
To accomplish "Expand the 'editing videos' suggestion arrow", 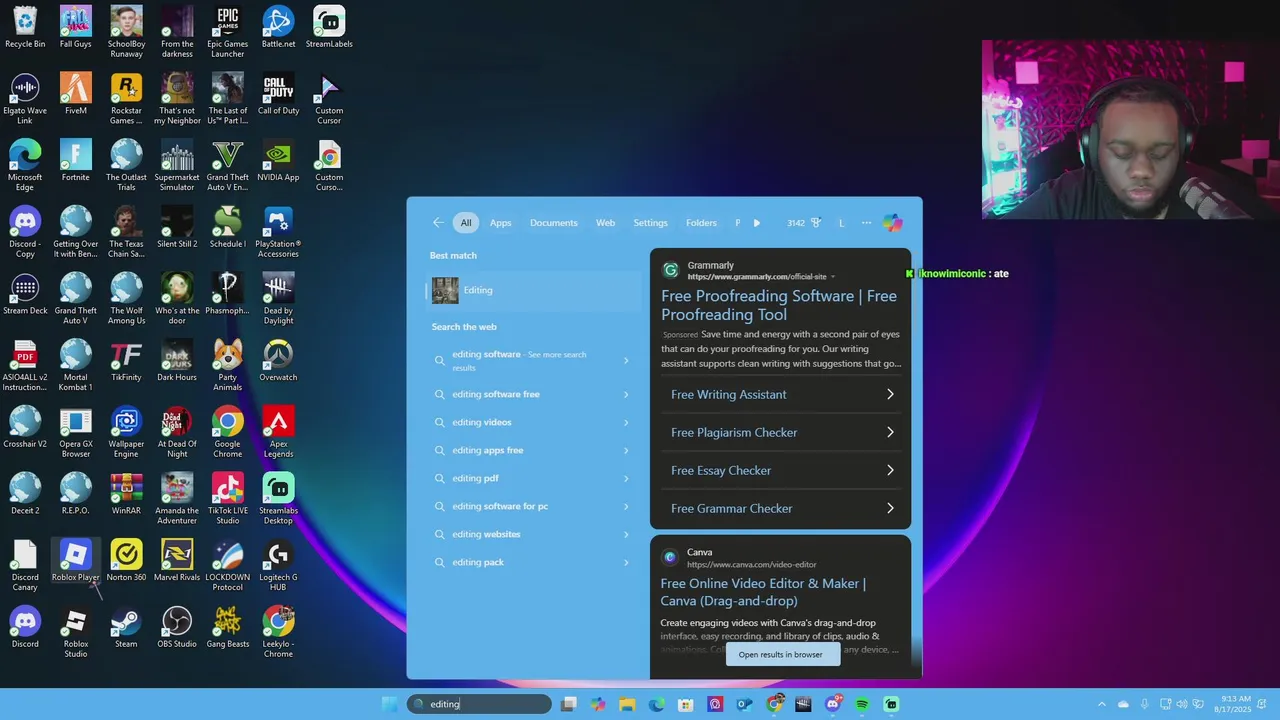I will [626, 423].
